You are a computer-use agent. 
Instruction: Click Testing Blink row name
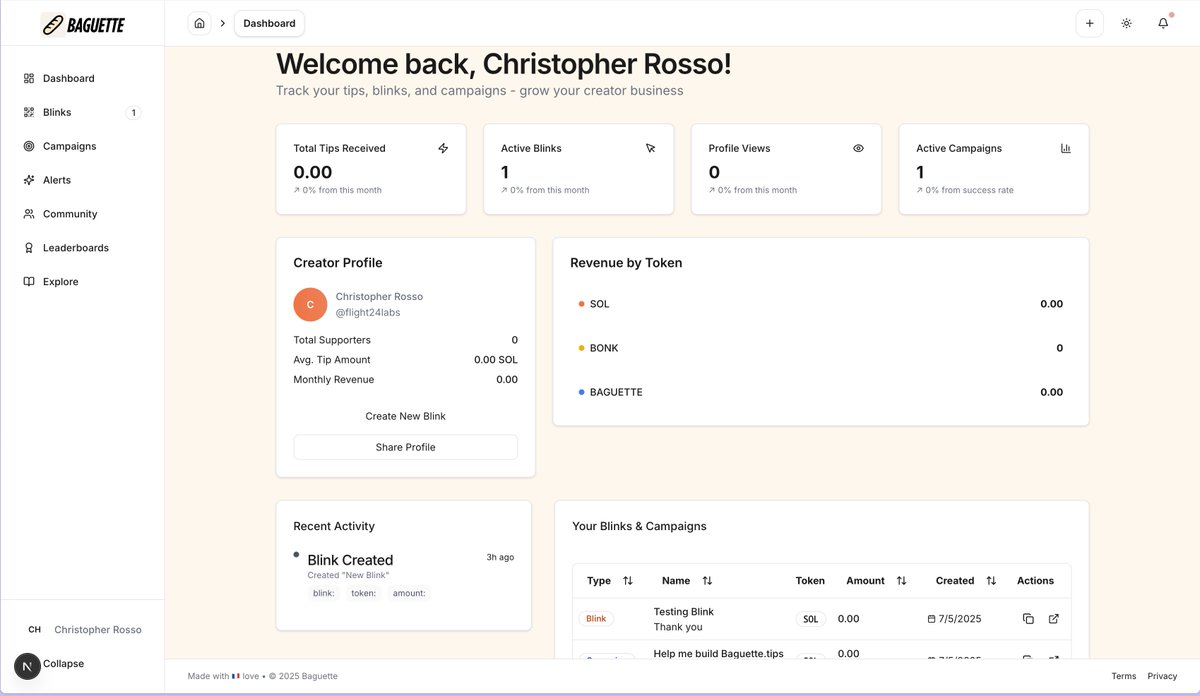pyautogui.click(x=683, y=612)
